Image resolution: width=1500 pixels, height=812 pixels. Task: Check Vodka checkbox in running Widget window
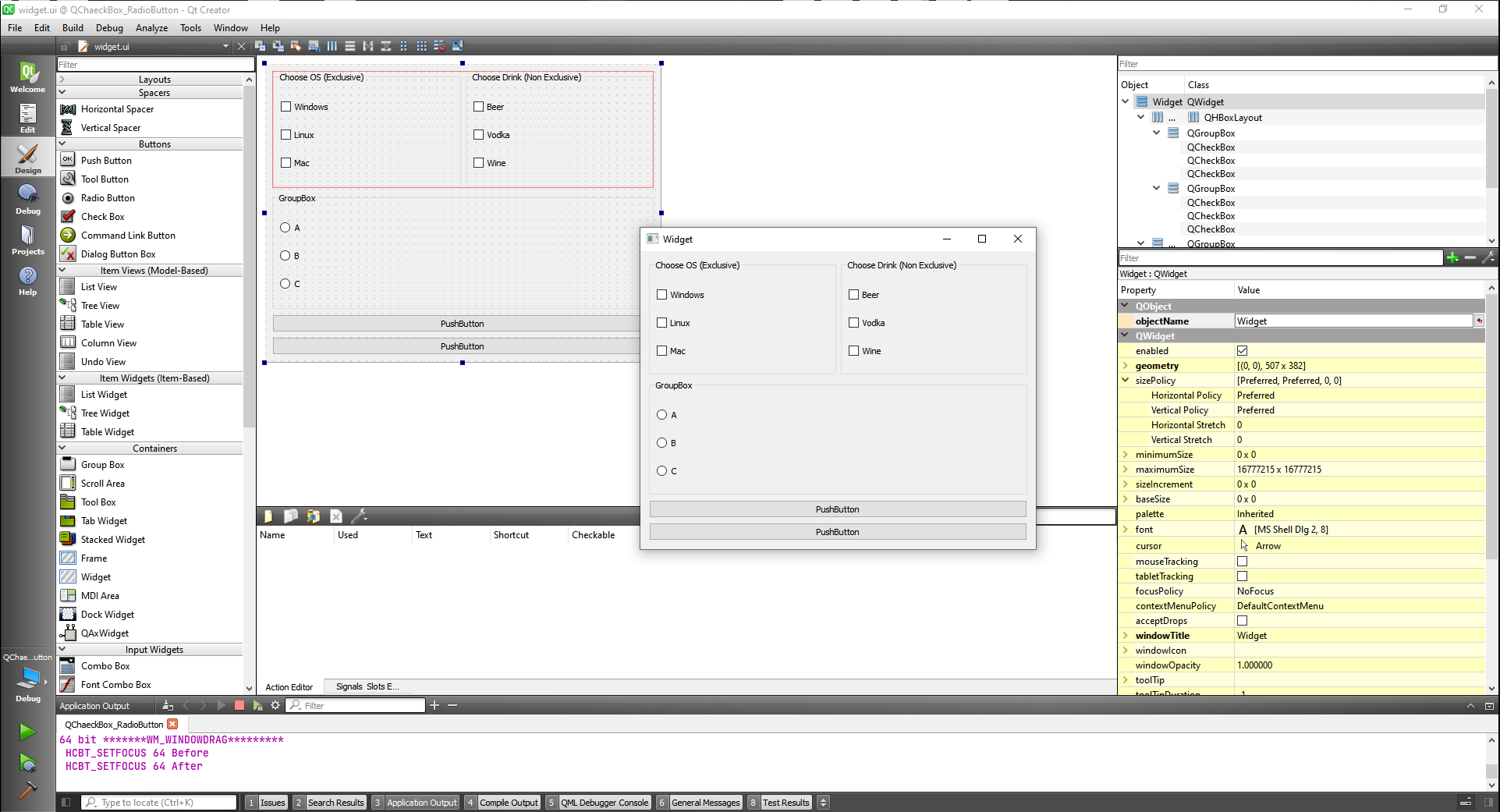854,323
